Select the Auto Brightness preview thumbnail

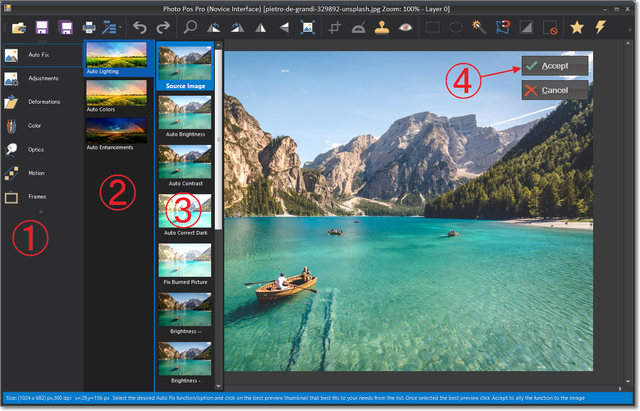[185, 118]
